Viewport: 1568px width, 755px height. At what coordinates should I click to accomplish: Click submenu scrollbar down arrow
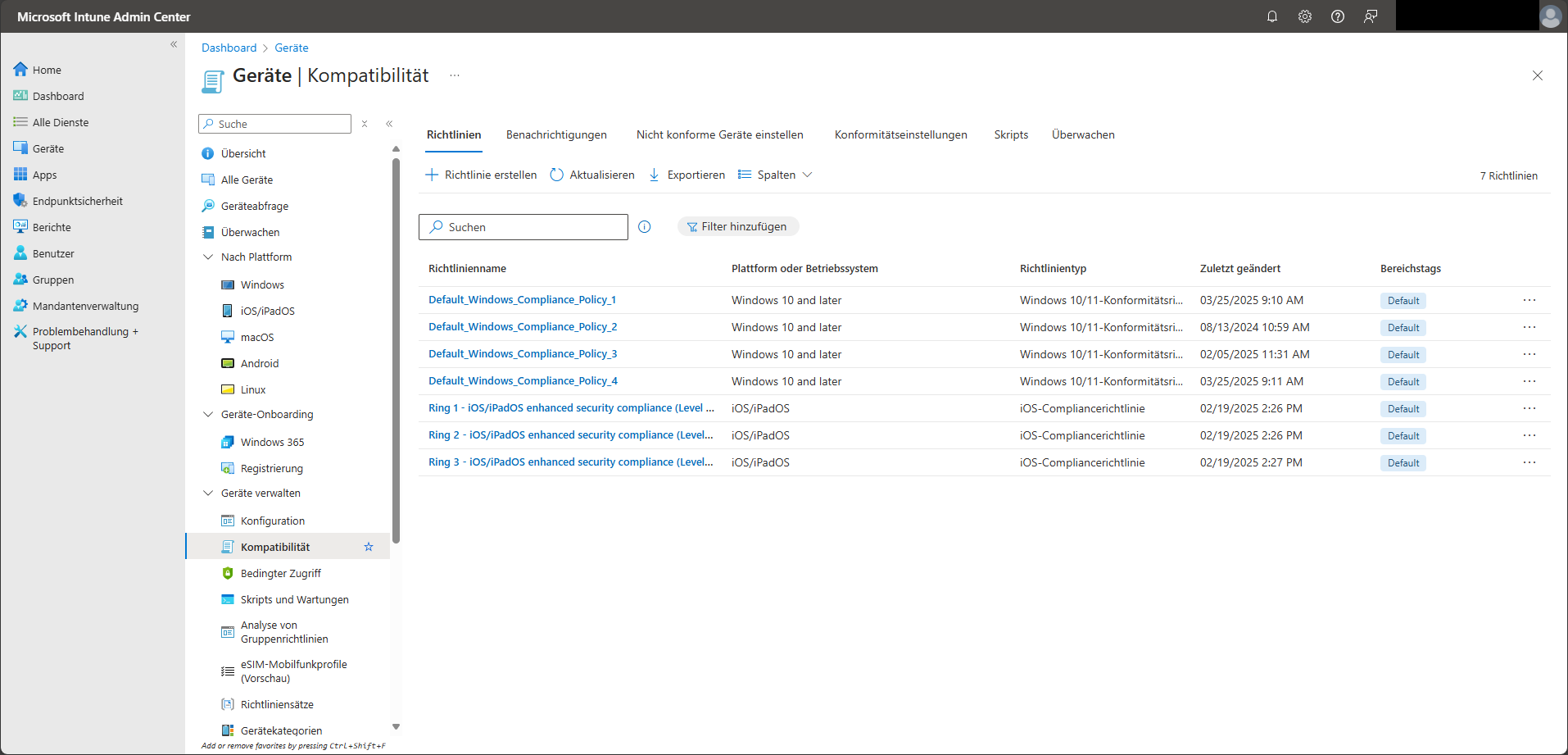[397, 726]
